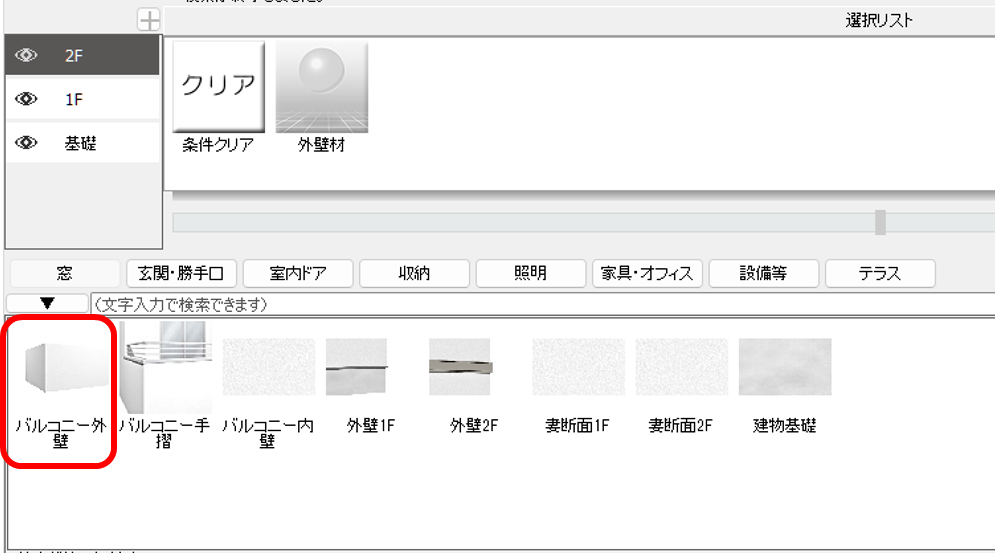
Task: Switch to the 玄関・勝手口 tab
Action: coord(181,273)
